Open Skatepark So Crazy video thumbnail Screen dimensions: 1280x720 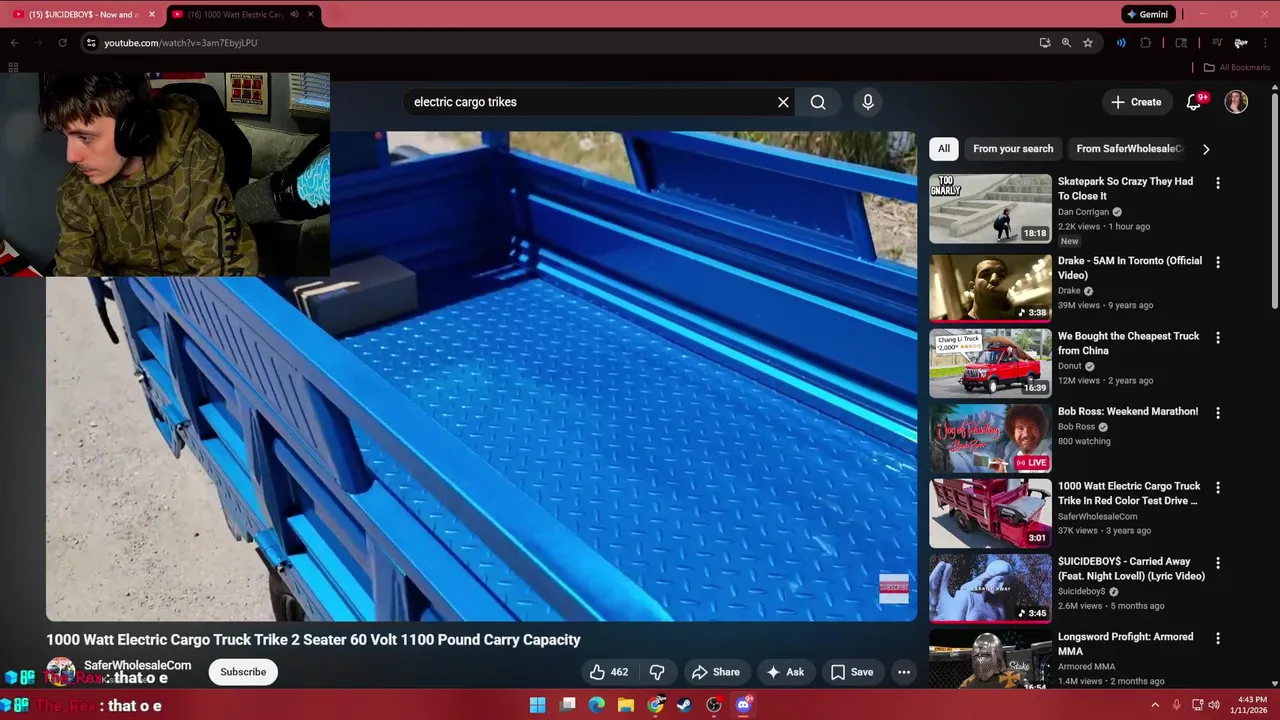click(x=990, y=209)
